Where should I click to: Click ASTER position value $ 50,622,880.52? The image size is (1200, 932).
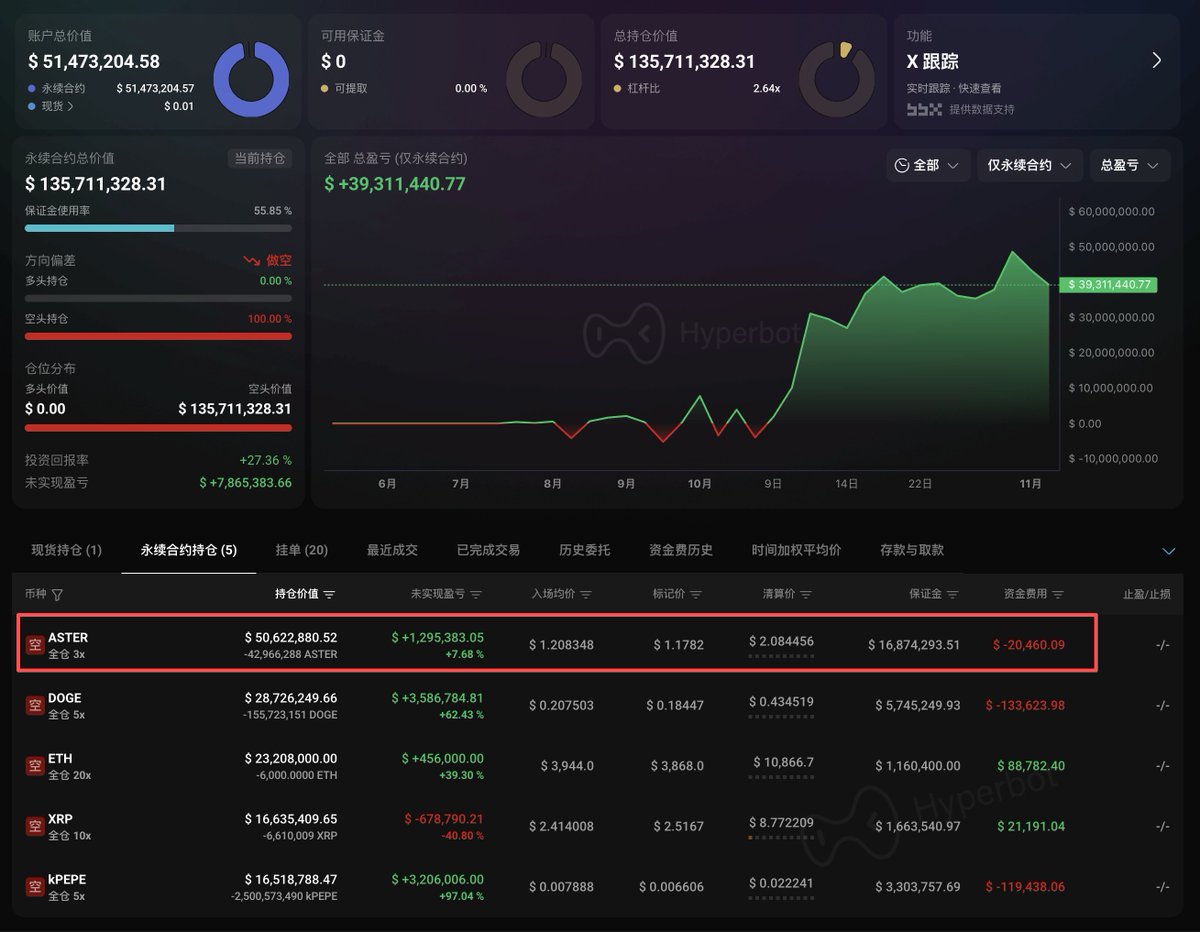pos(291,637)
